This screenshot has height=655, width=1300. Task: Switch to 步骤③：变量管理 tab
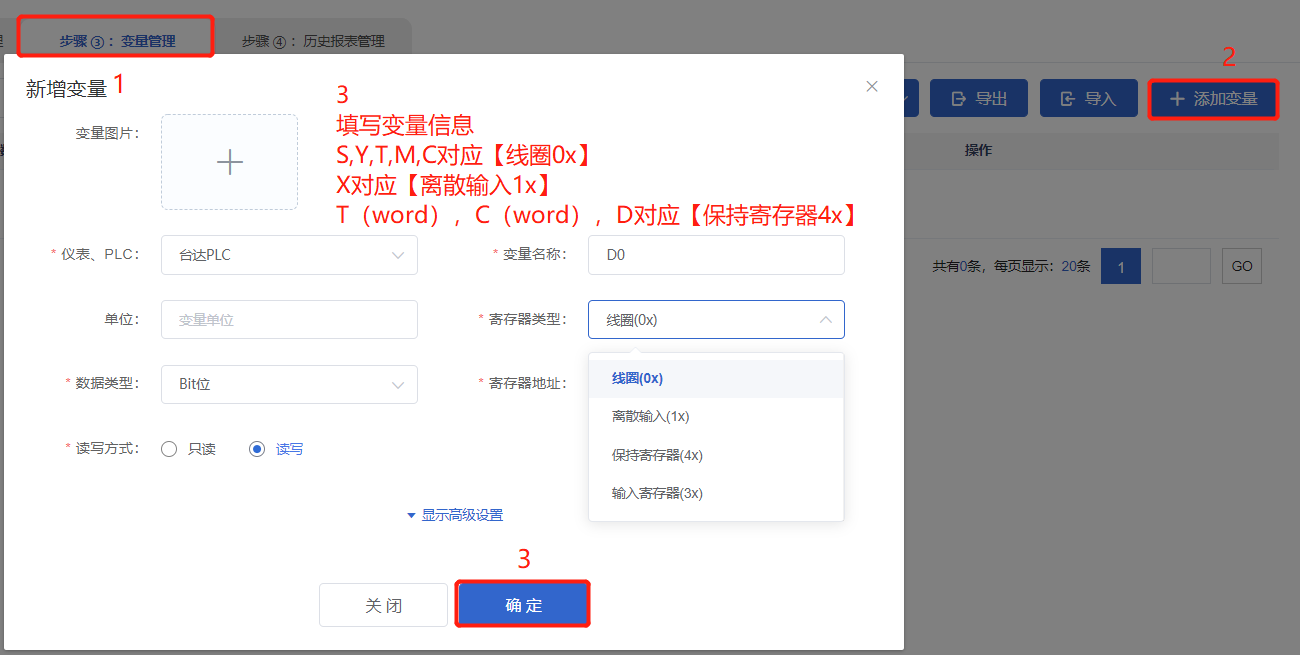click(117, 41)
